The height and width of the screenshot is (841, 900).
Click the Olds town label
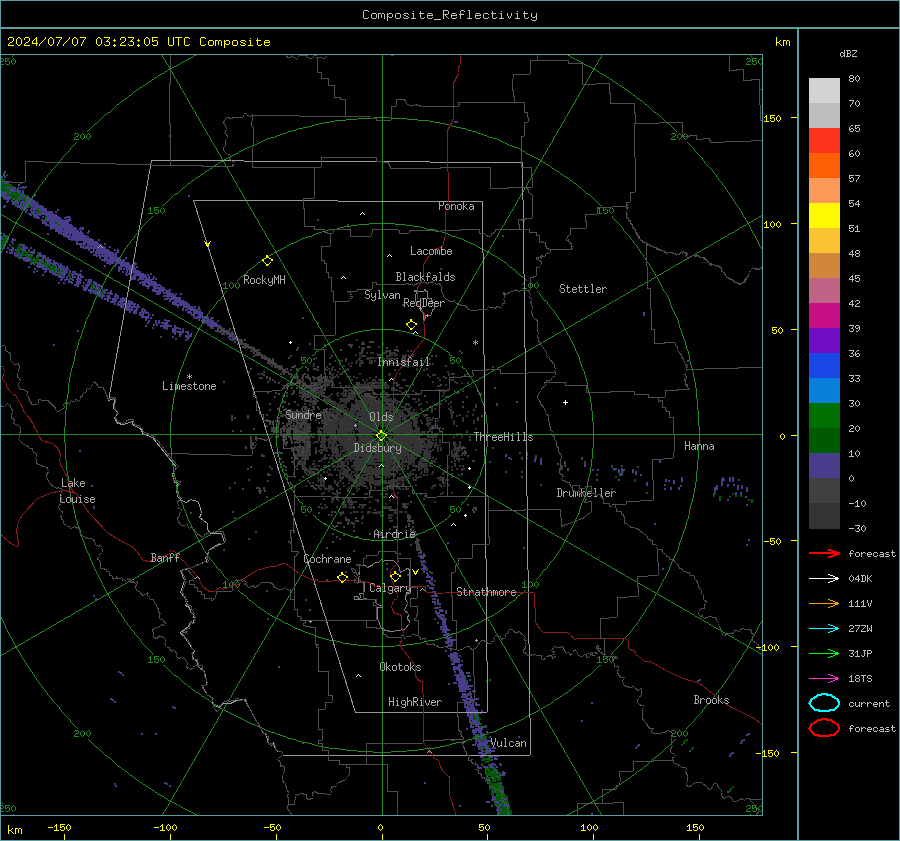coord(381,417)
